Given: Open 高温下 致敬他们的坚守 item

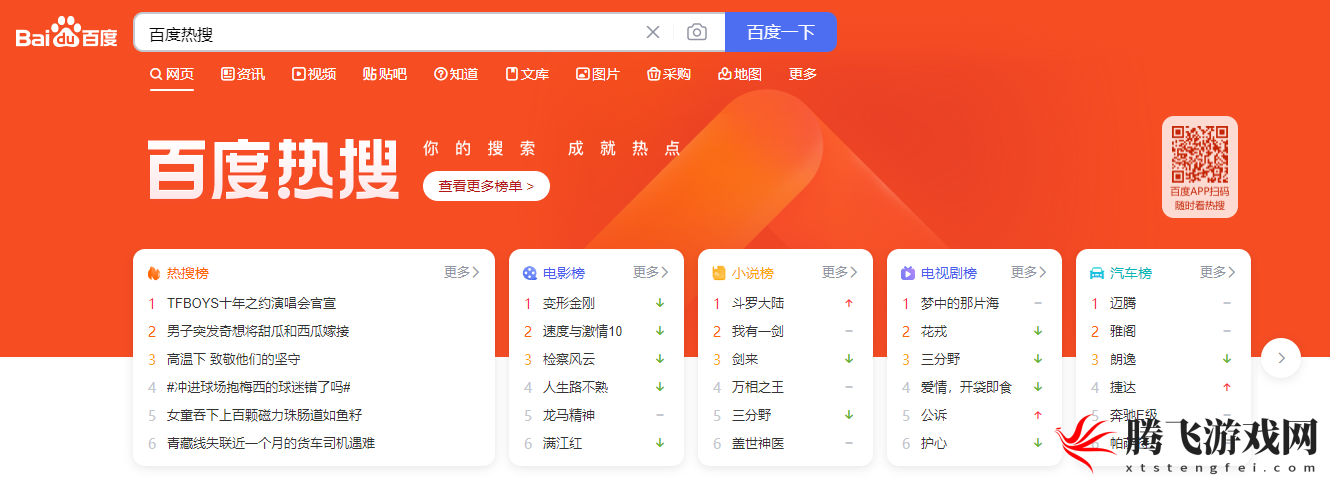Looking at the screenshot, I should tap(234, 359).
